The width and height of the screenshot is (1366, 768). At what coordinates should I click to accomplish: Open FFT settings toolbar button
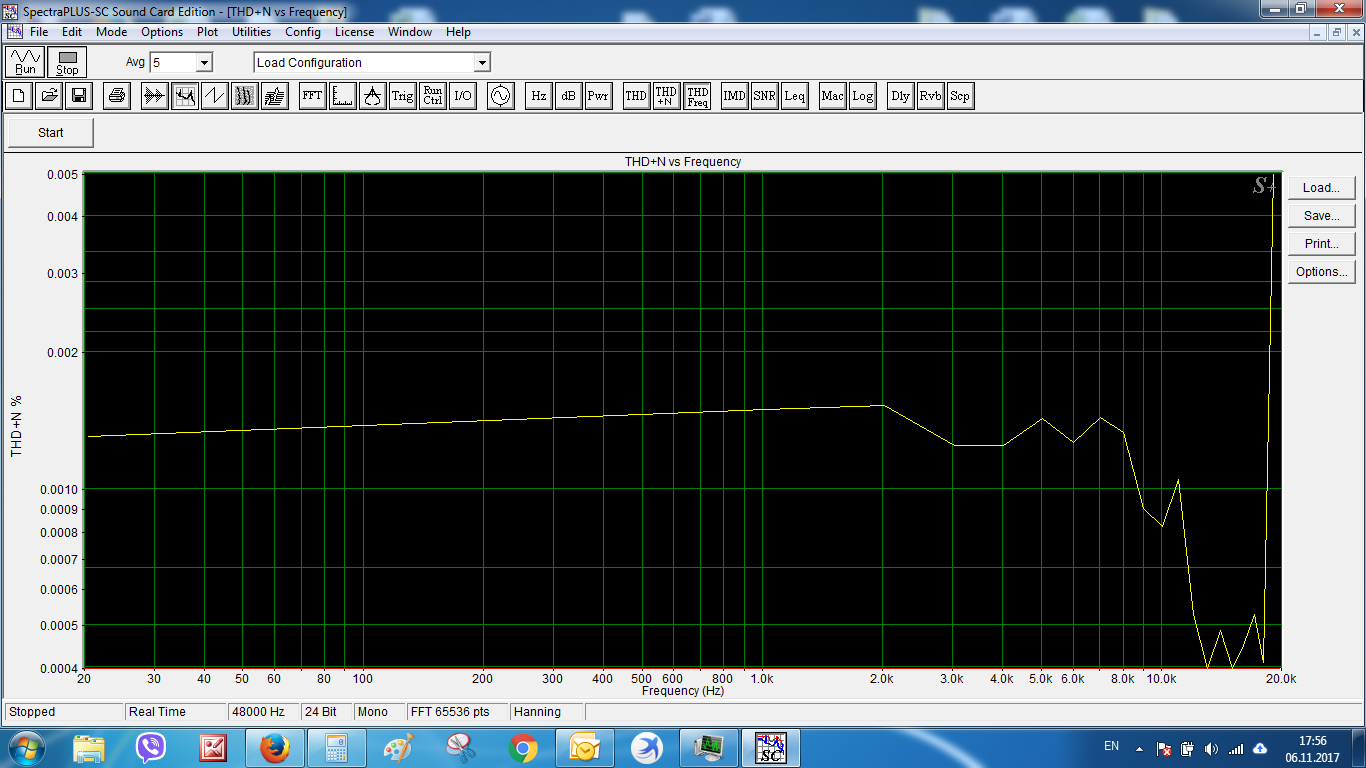click(x=313, y=96)
